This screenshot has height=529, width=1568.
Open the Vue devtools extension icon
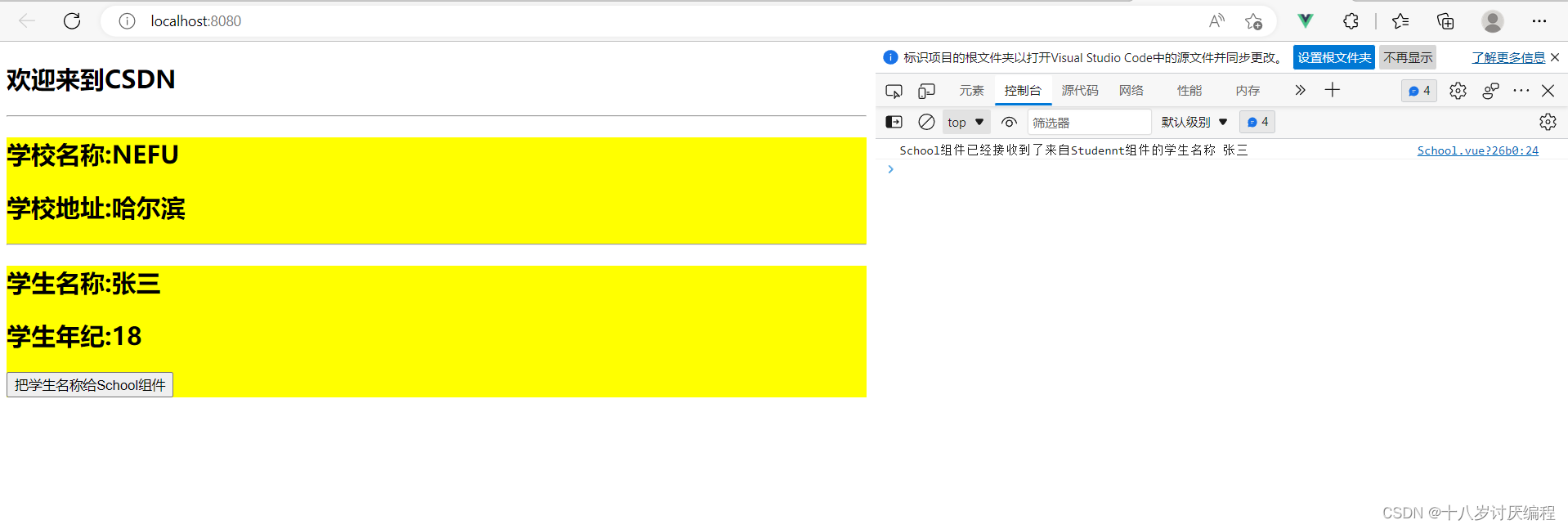point(1306,21)
